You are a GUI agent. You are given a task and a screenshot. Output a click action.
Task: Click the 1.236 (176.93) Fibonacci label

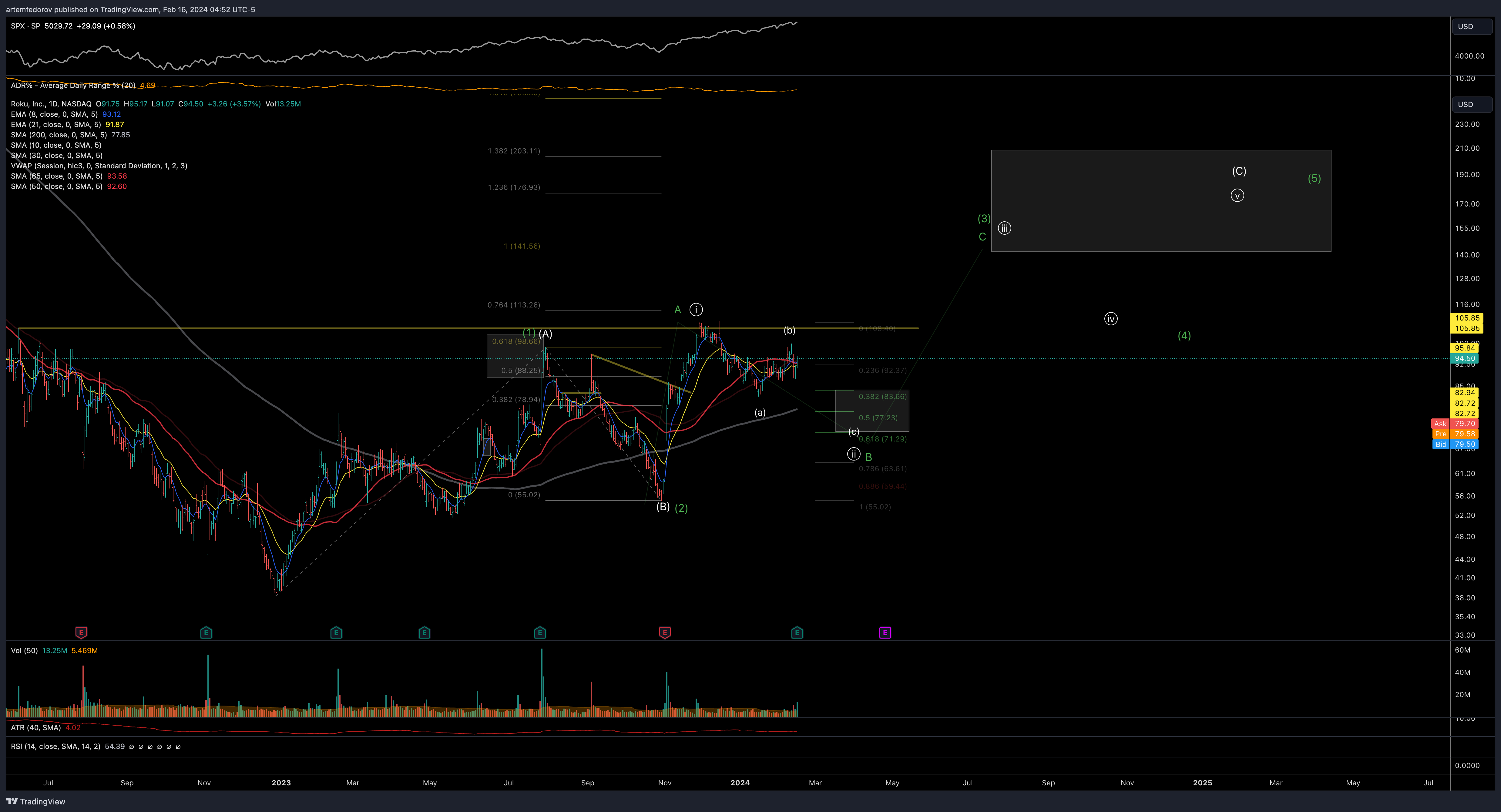[514, 188]
